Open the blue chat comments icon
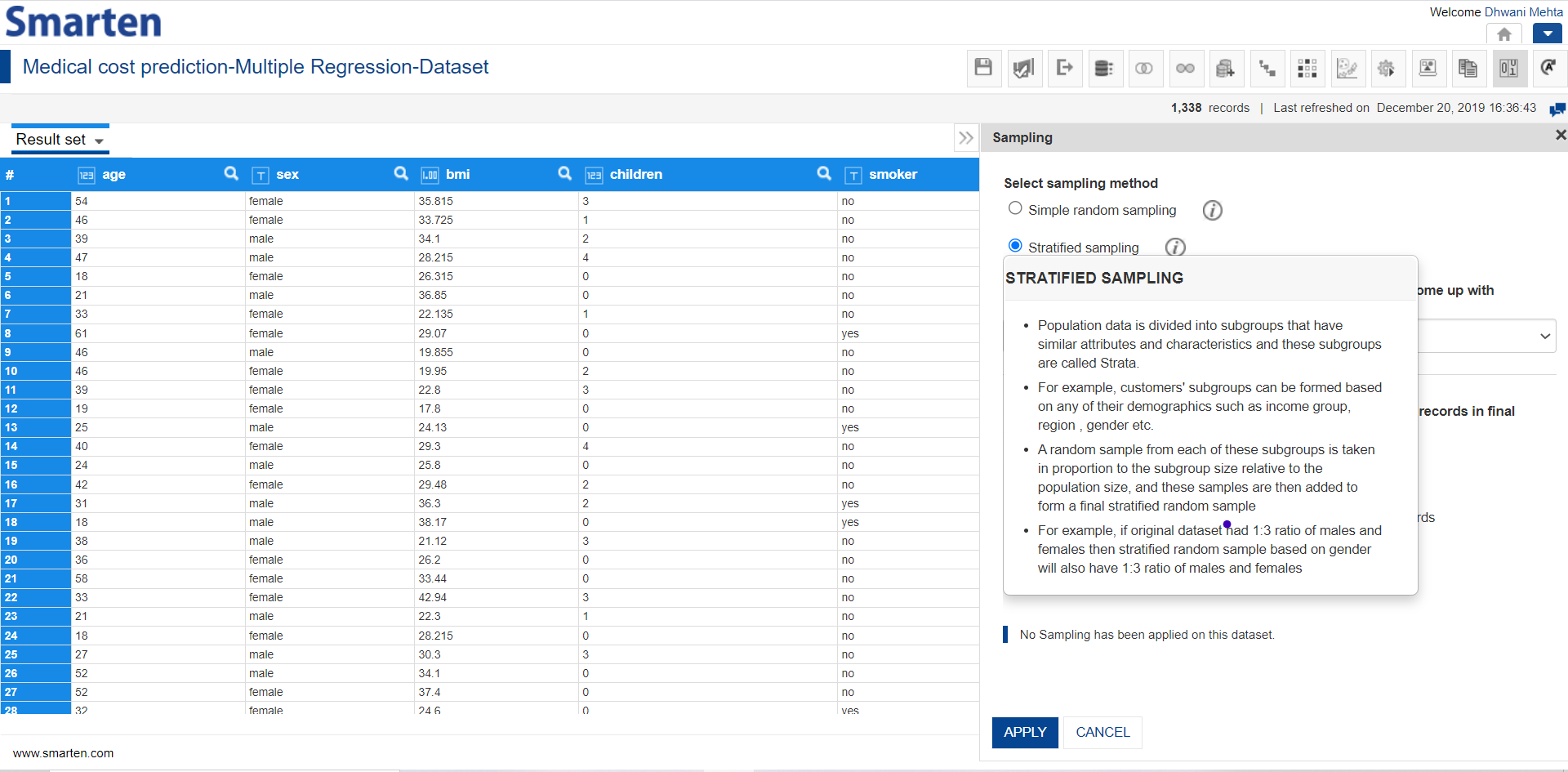 [1557, 109]
